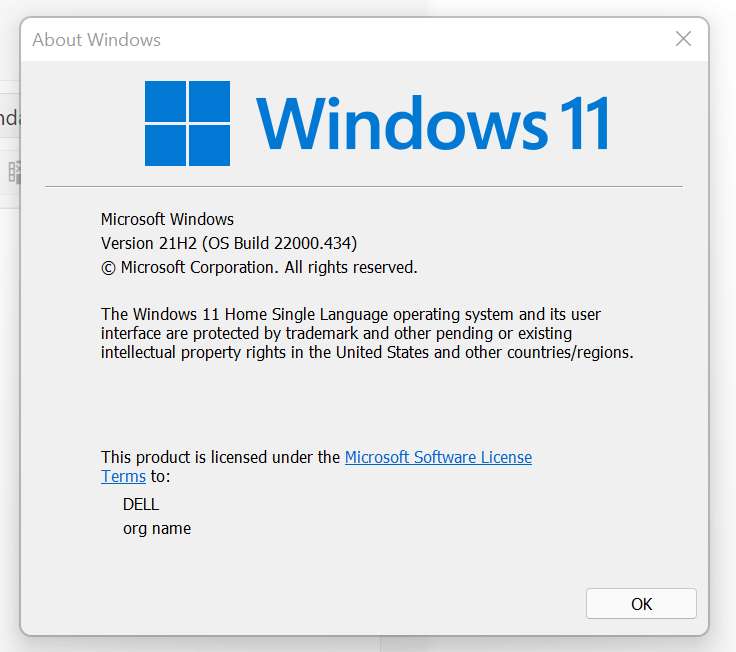Close the About Windows dialog
The image size is (736, 652).
683,39
